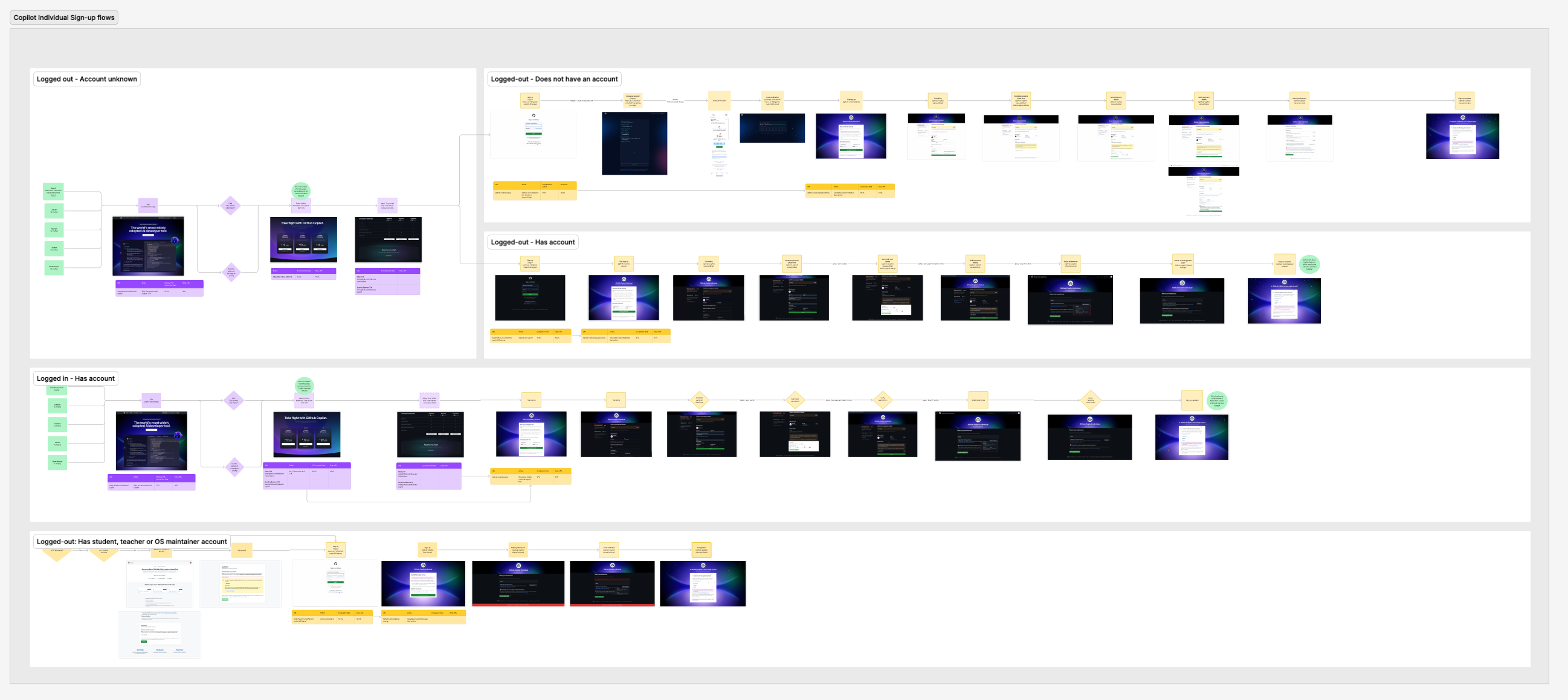
Task: Click green LinkedIn sticky in Account unknown section
Action: (54, 210)
